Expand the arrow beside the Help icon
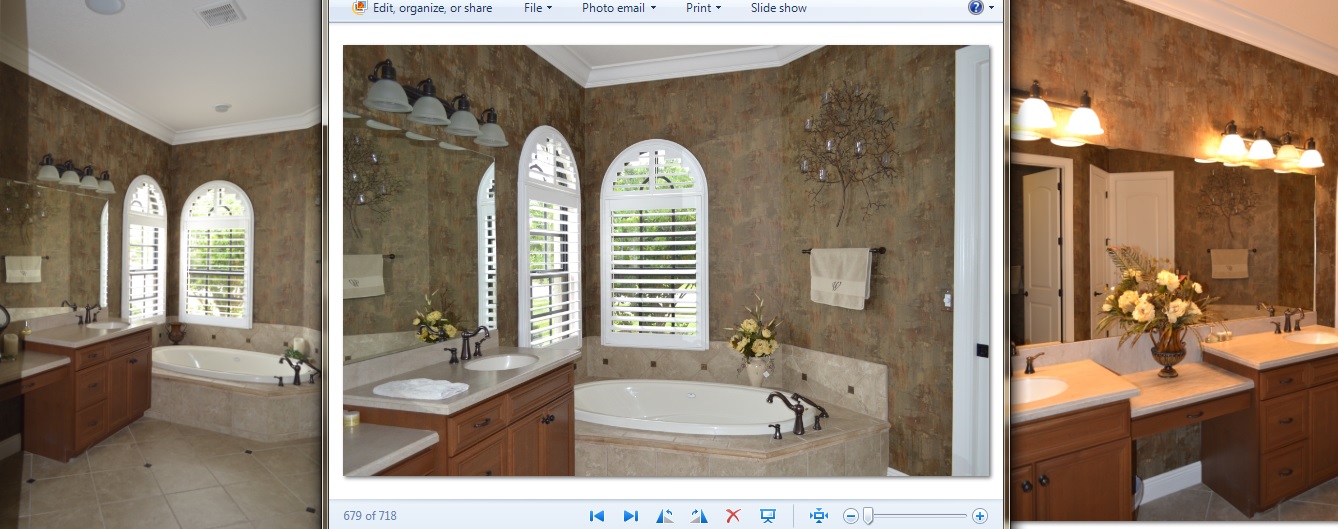Screen dimensions: 1338x529 pyautogui.click(x=991, y=8)
